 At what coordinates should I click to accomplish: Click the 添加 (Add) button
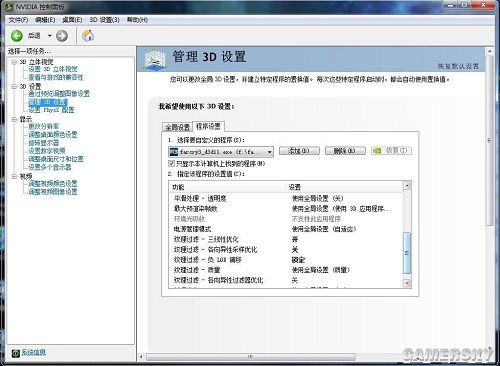click(x=299, y=151)
